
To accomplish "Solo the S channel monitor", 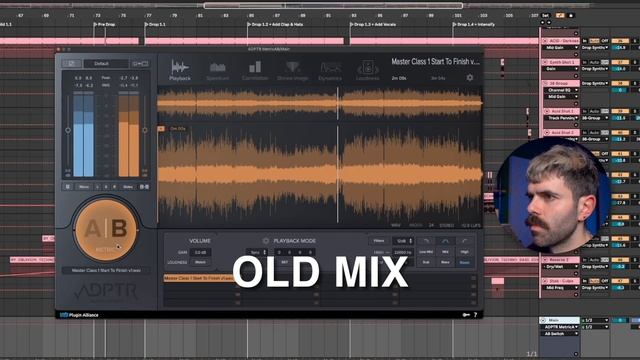I will (106, 187).
